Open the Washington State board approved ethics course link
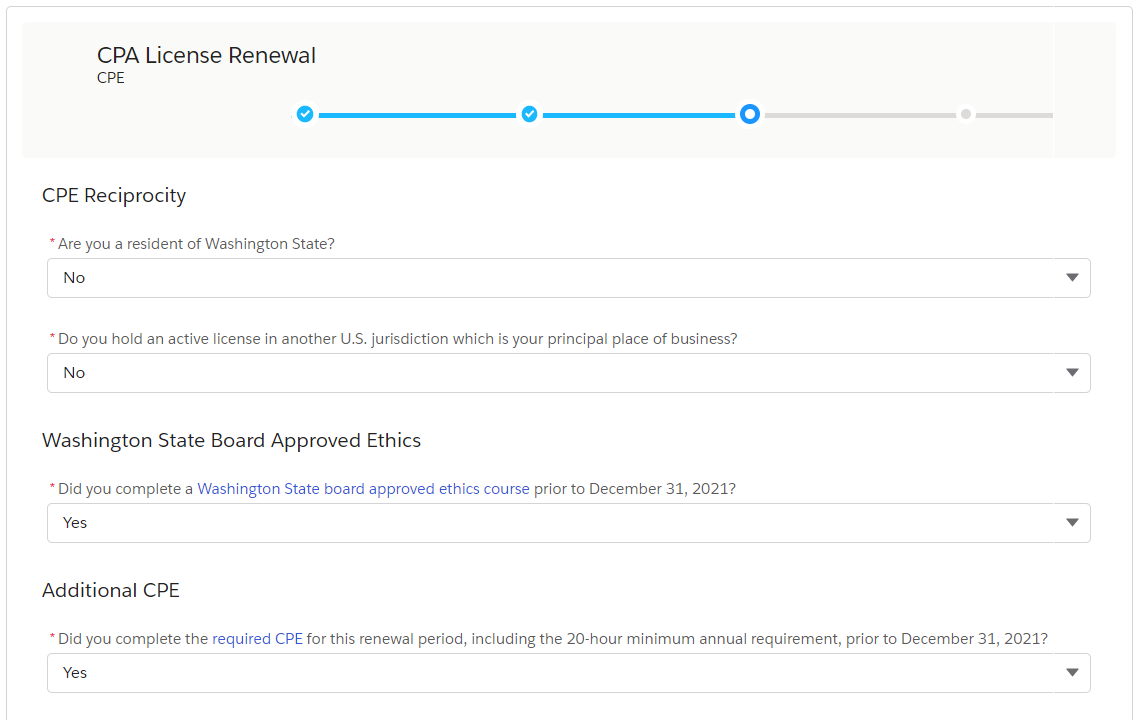 coord(363,489)
